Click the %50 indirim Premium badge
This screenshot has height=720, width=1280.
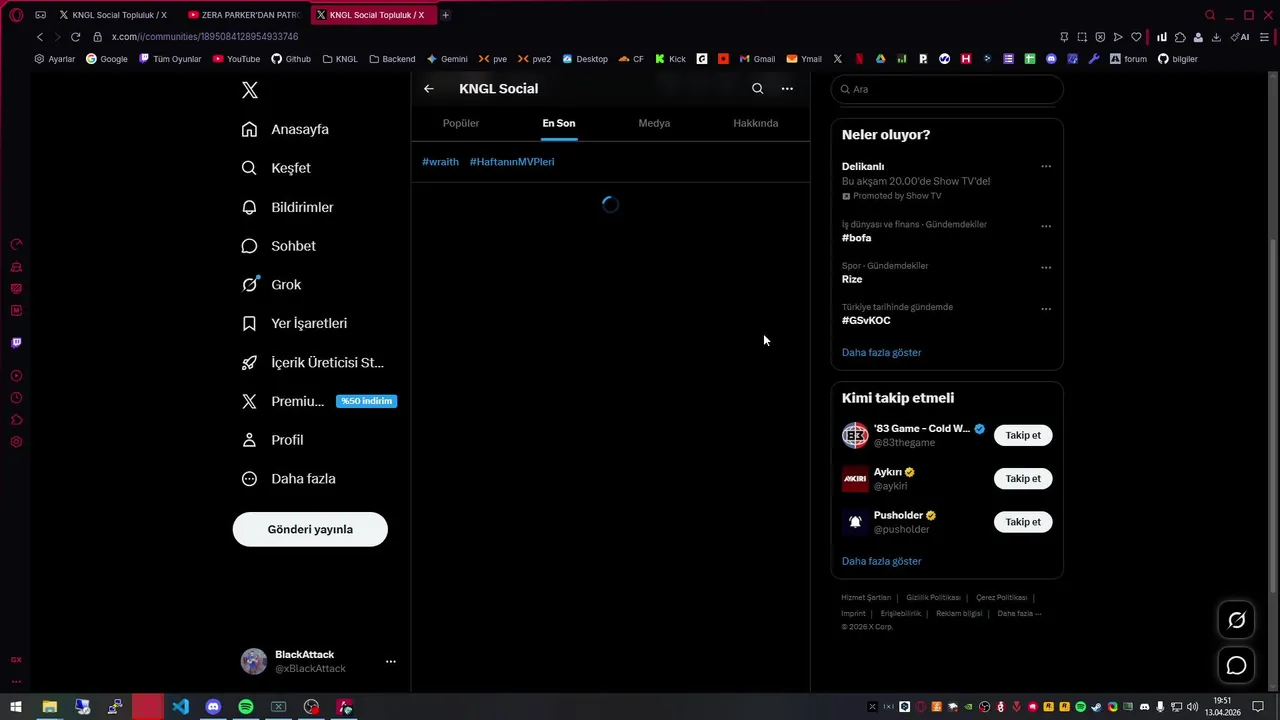click(x=367, y=401)
